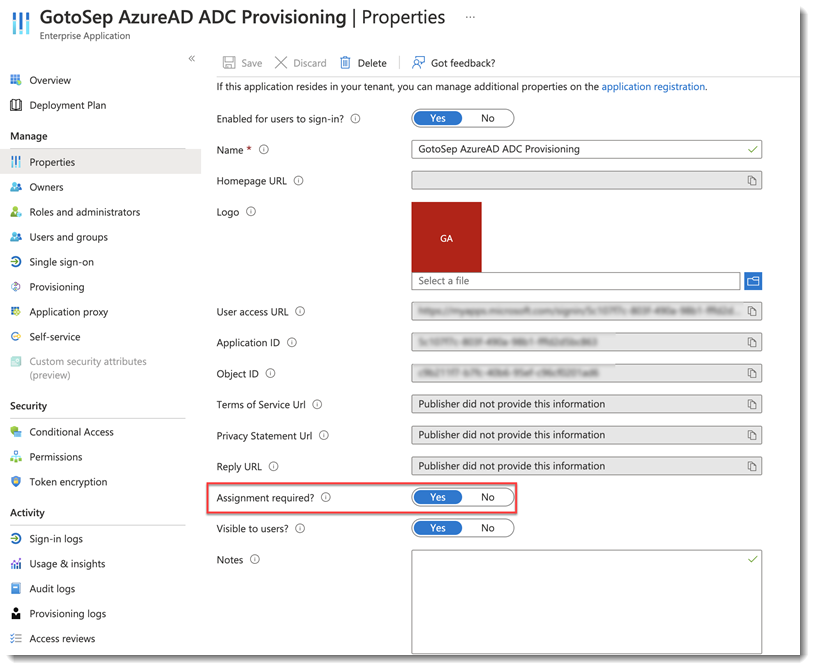Viewport: 815px width, 670px height.
Task: Show the Visible to users info tooltip
Action: pyautogui.click(x=300, y=528)
